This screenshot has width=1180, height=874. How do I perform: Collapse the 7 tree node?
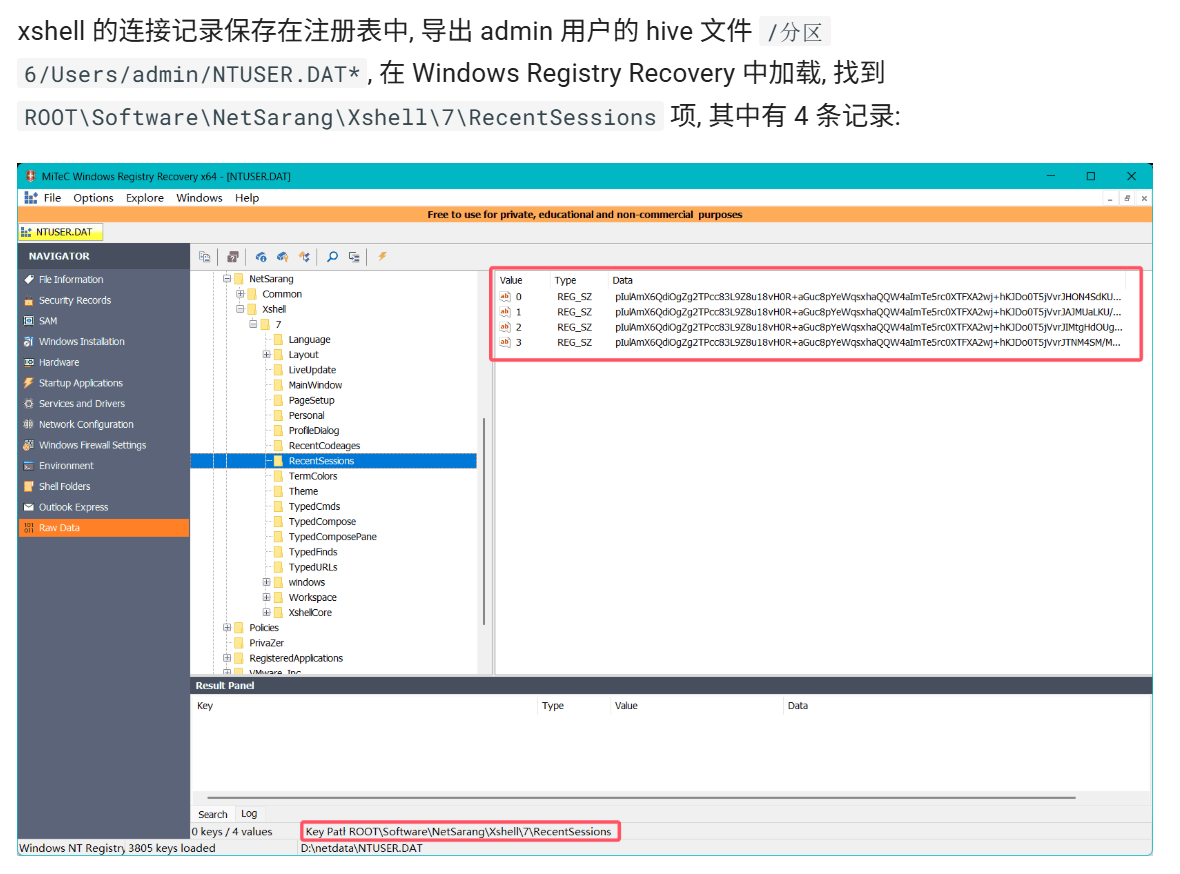click(x=253, y=324)
